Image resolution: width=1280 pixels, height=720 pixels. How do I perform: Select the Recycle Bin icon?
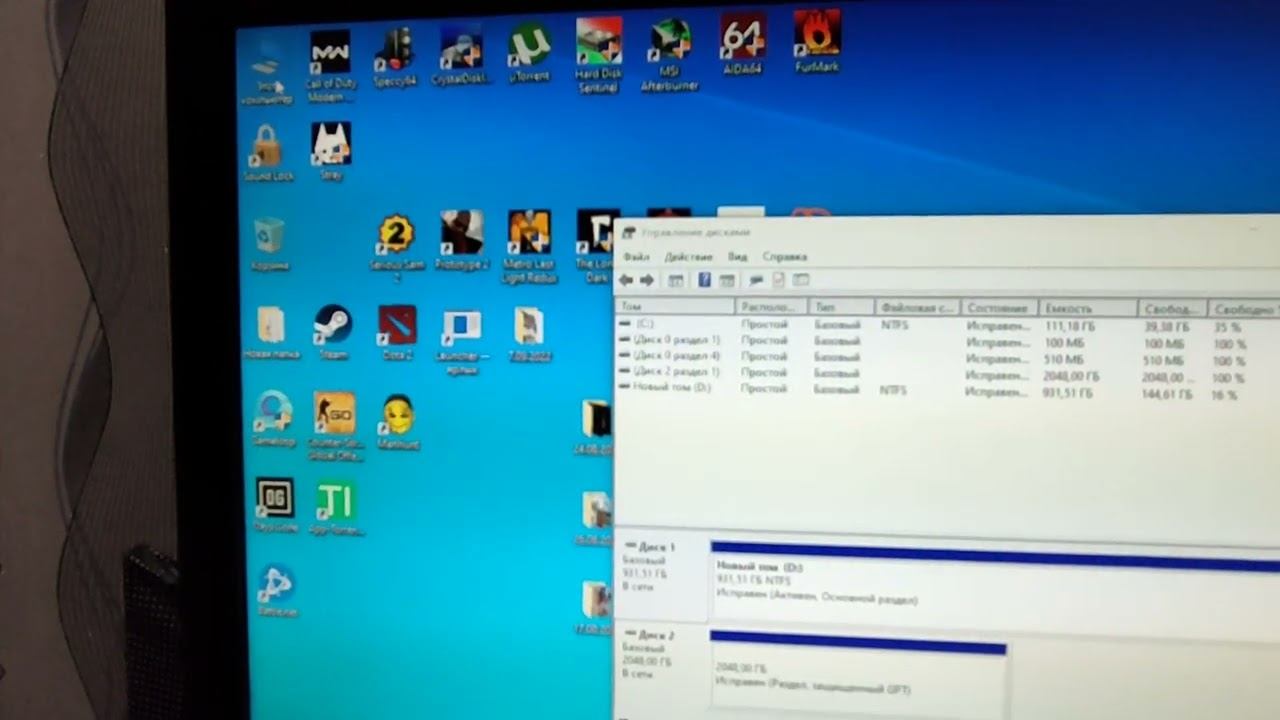coord(269,244)
